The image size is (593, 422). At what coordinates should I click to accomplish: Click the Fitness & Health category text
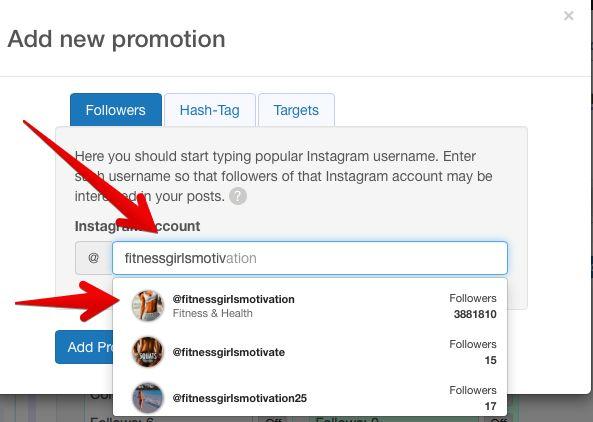(x=213, y=313)
